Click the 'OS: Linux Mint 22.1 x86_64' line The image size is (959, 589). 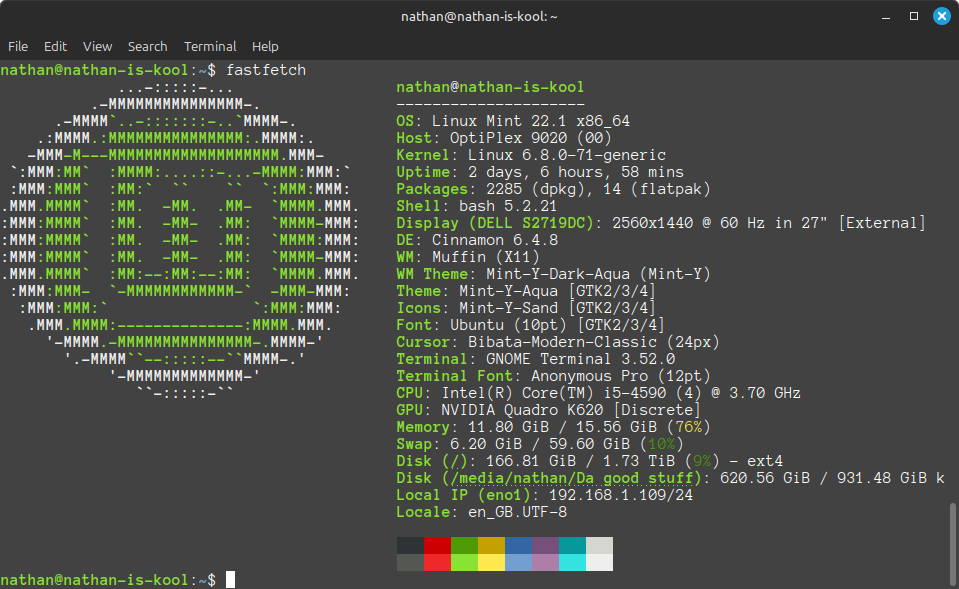coord(513,121)
